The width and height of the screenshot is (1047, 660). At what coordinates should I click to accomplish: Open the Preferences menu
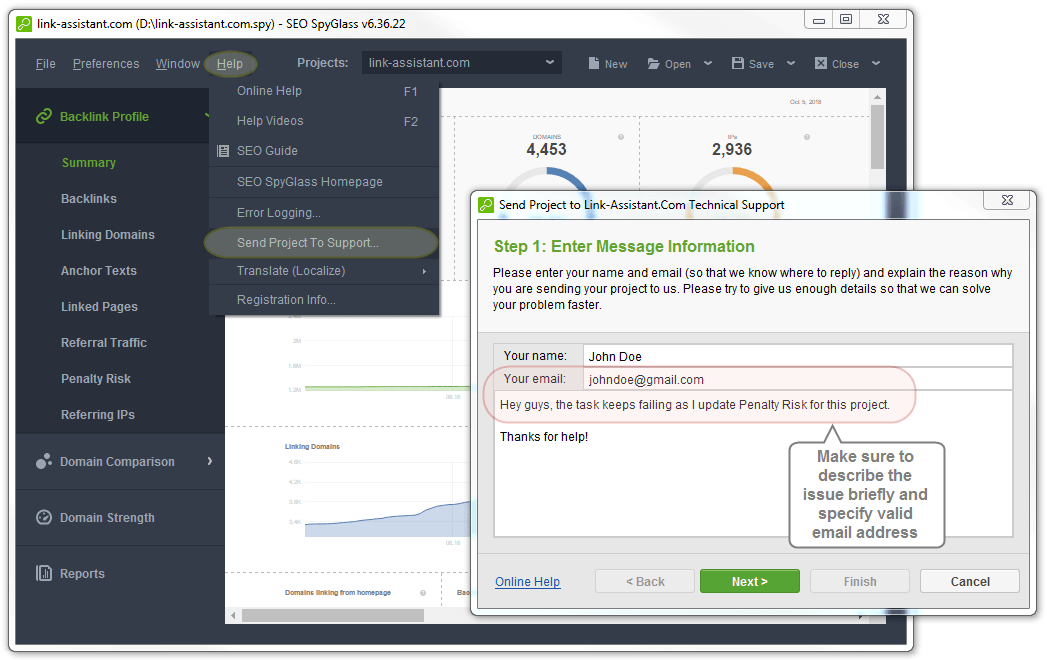click(x=106, y=63)
